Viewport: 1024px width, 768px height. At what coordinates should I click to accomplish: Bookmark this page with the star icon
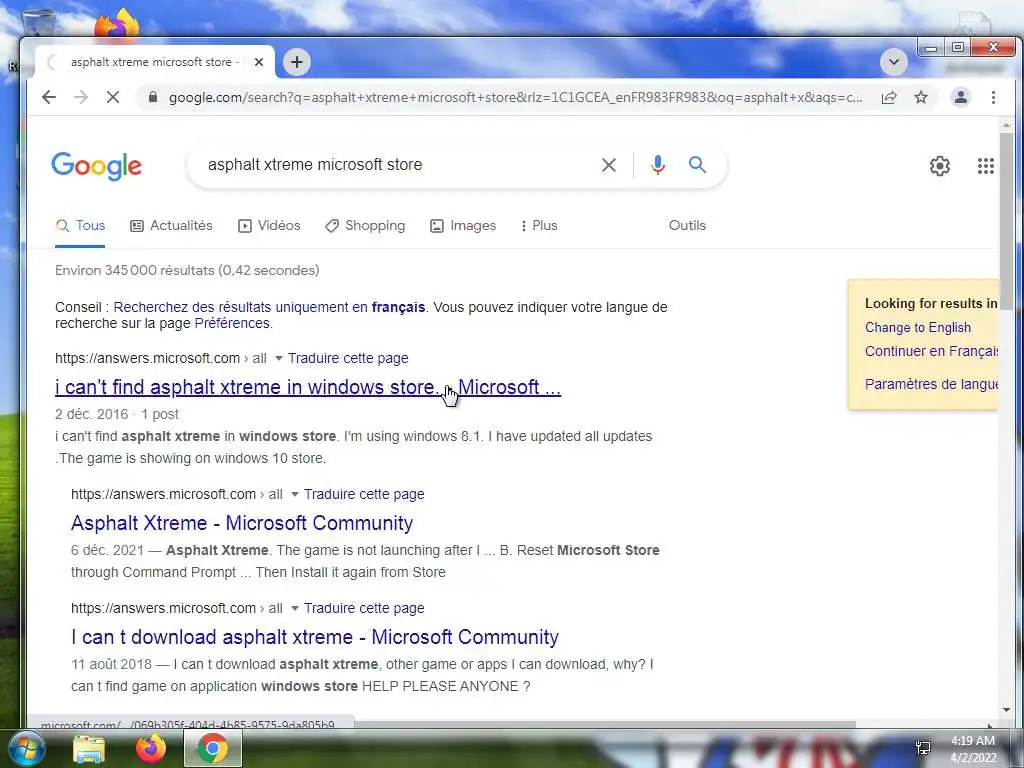[921, 97]
